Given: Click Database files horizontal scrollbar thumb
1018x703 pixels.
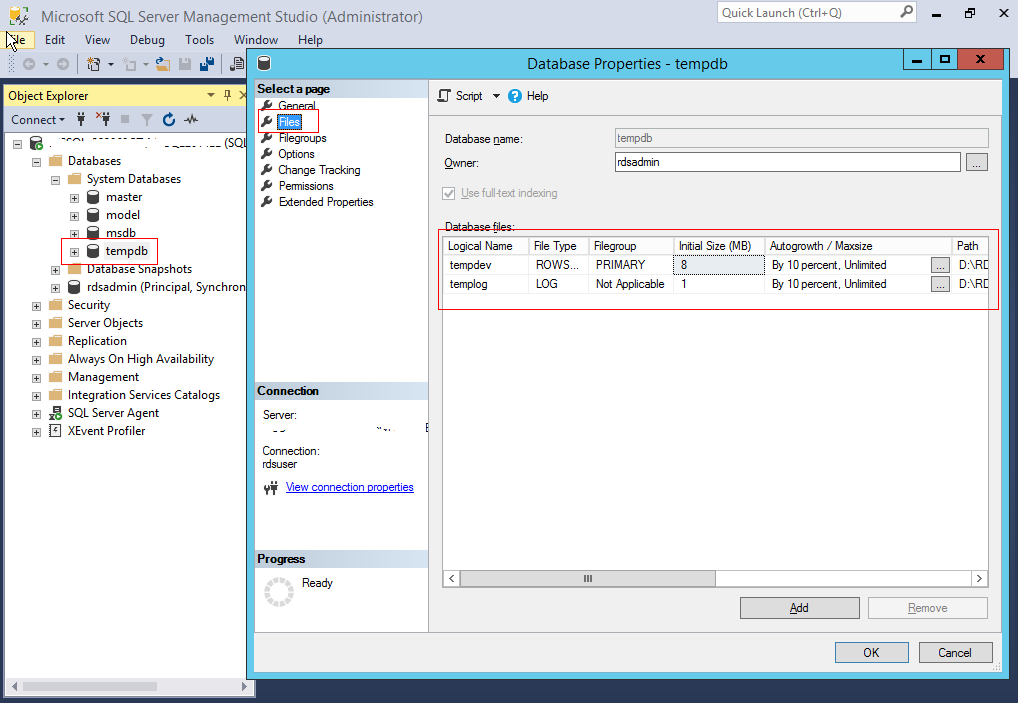Looking at the screenshot, I should (x=588, y=578).
